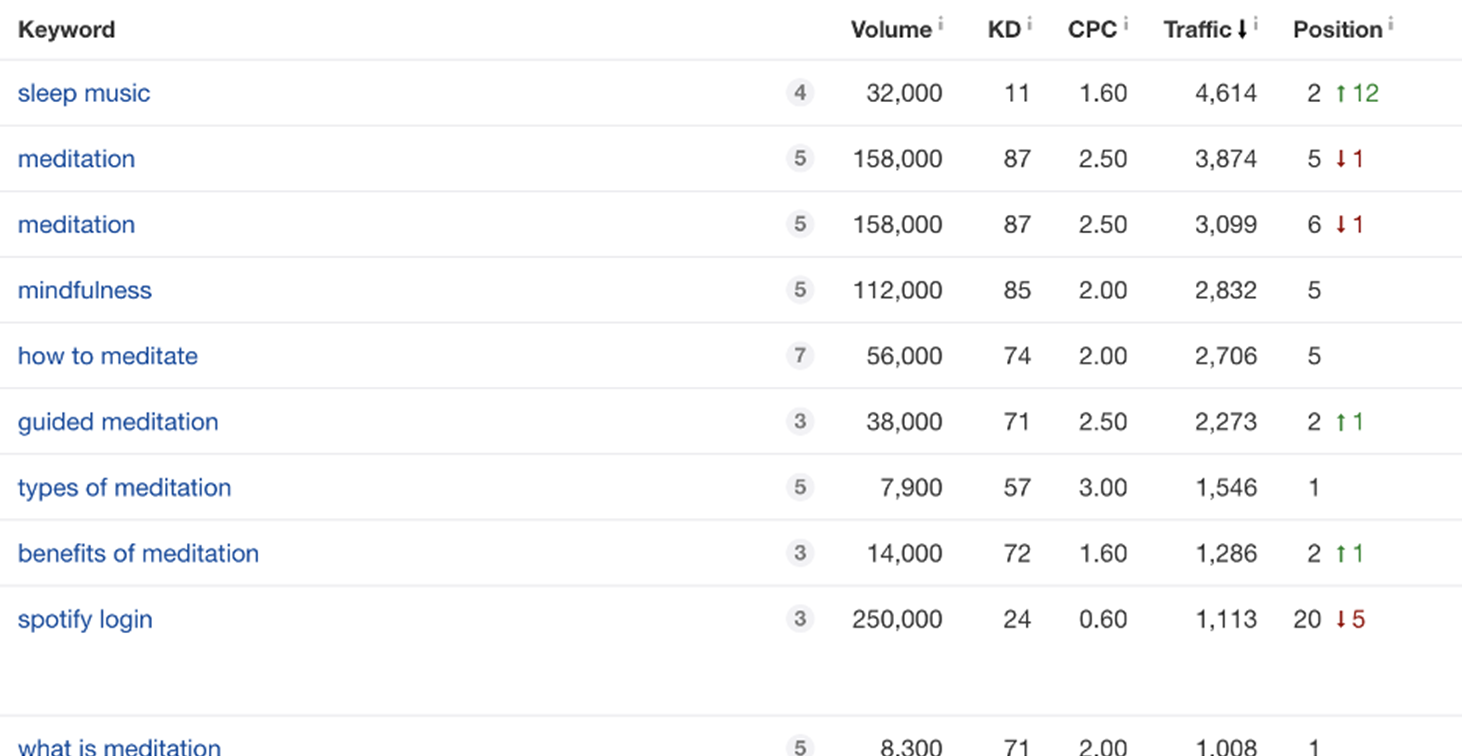Screen dimensions: 1462x756
Task: Toggle the Traffic column descending sort arrow
Action: click(1242, 30)
